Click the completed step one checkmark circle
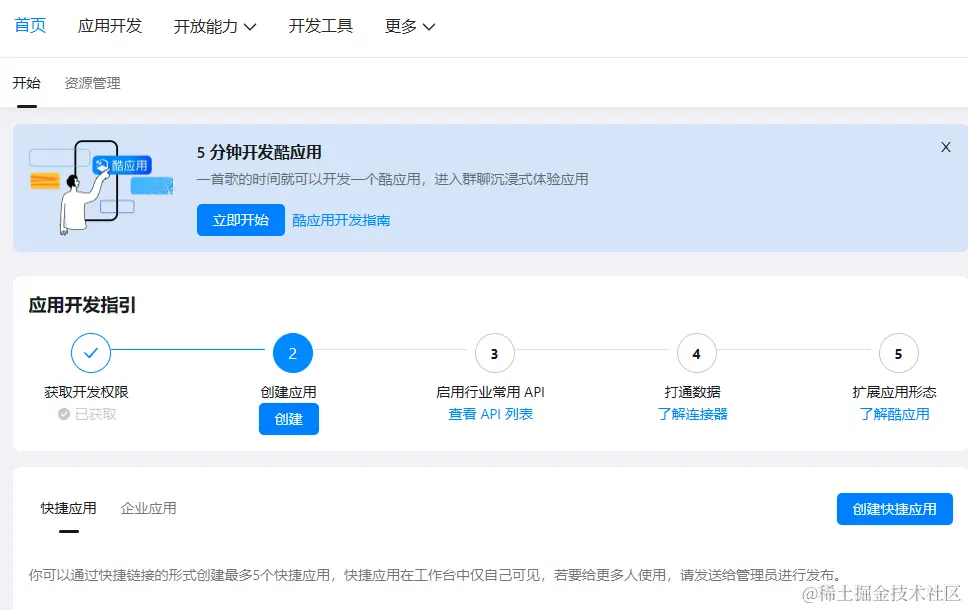This screenshot has height=610, width=968. tap(91, 353)
